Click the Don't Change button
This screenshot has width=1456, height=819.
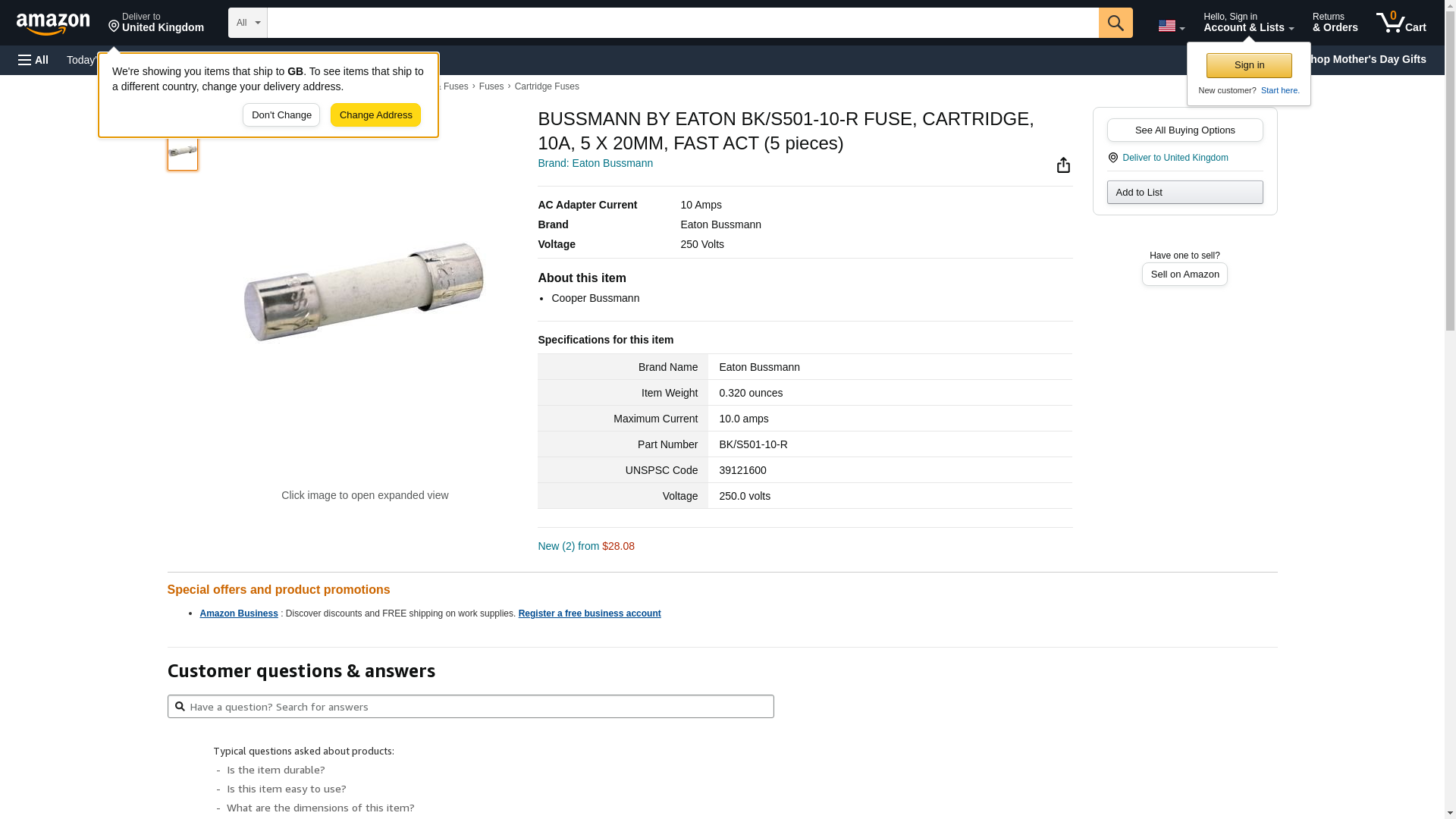coord(281,115)
